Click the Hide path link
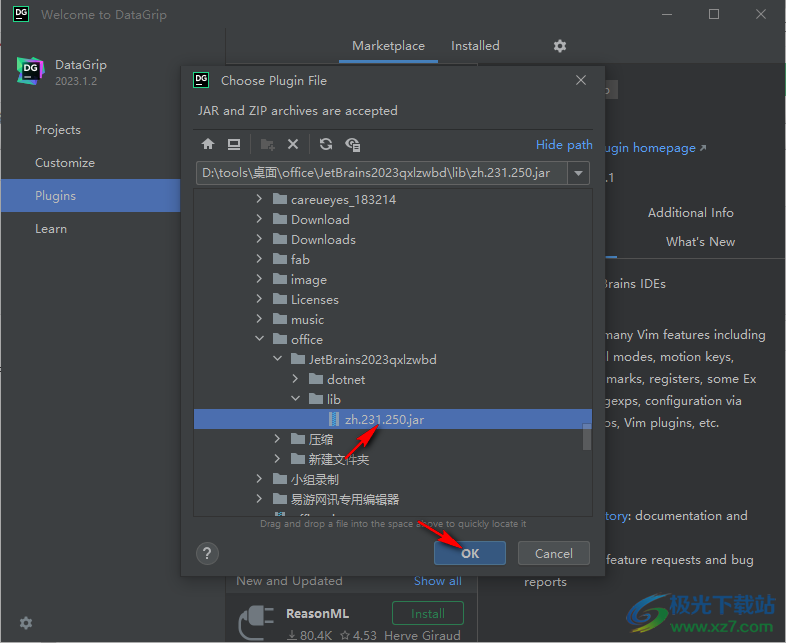Viewport: 786px width, 643px height. [564, 145]
